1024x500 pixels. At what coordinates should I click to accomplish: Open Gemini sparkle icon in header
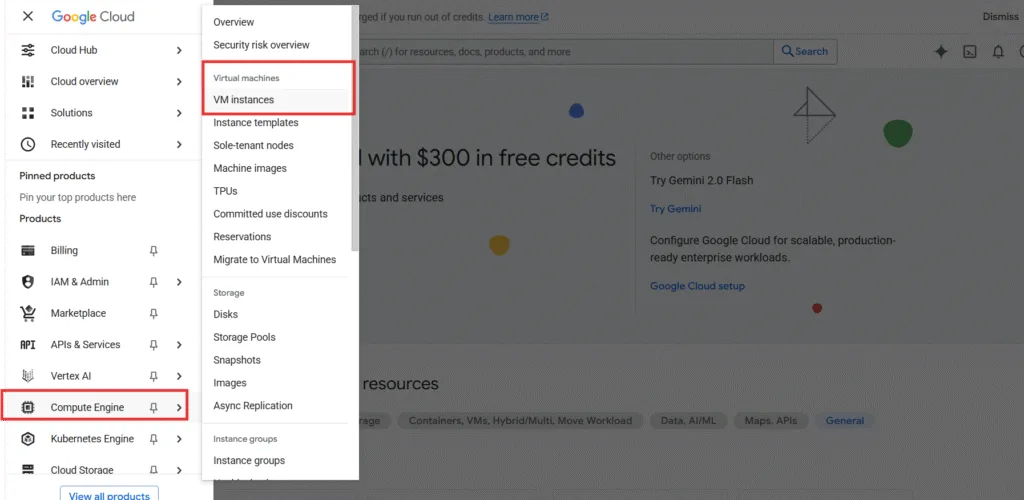click(940, 52)
